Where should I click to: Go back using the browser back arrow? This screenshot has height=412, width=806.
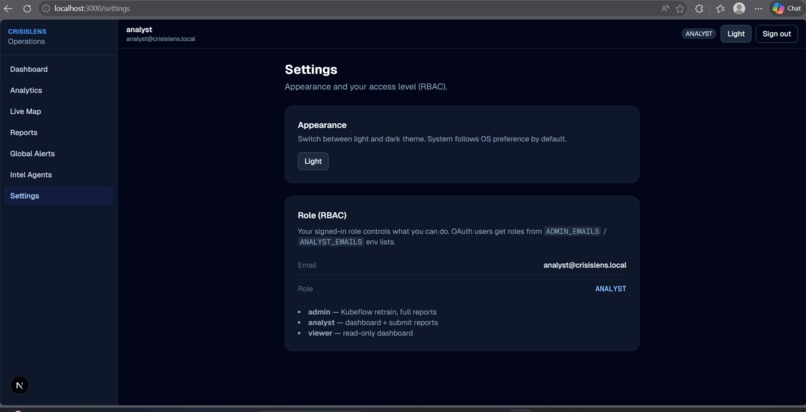tap(8, 8)
